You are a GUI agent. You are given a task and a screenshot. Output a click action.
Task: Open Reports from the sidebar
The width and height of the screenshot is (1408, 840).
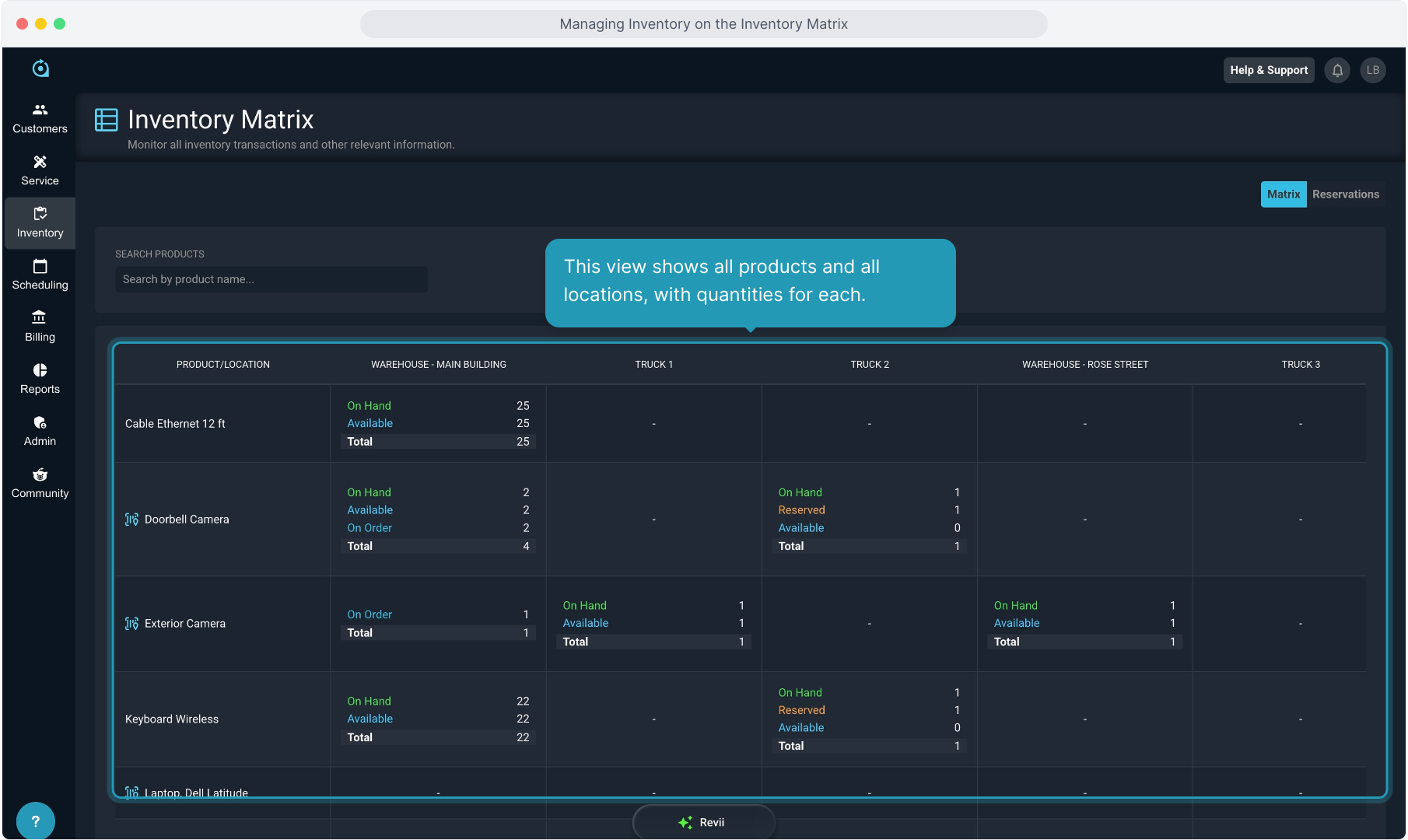click(40, 379)
